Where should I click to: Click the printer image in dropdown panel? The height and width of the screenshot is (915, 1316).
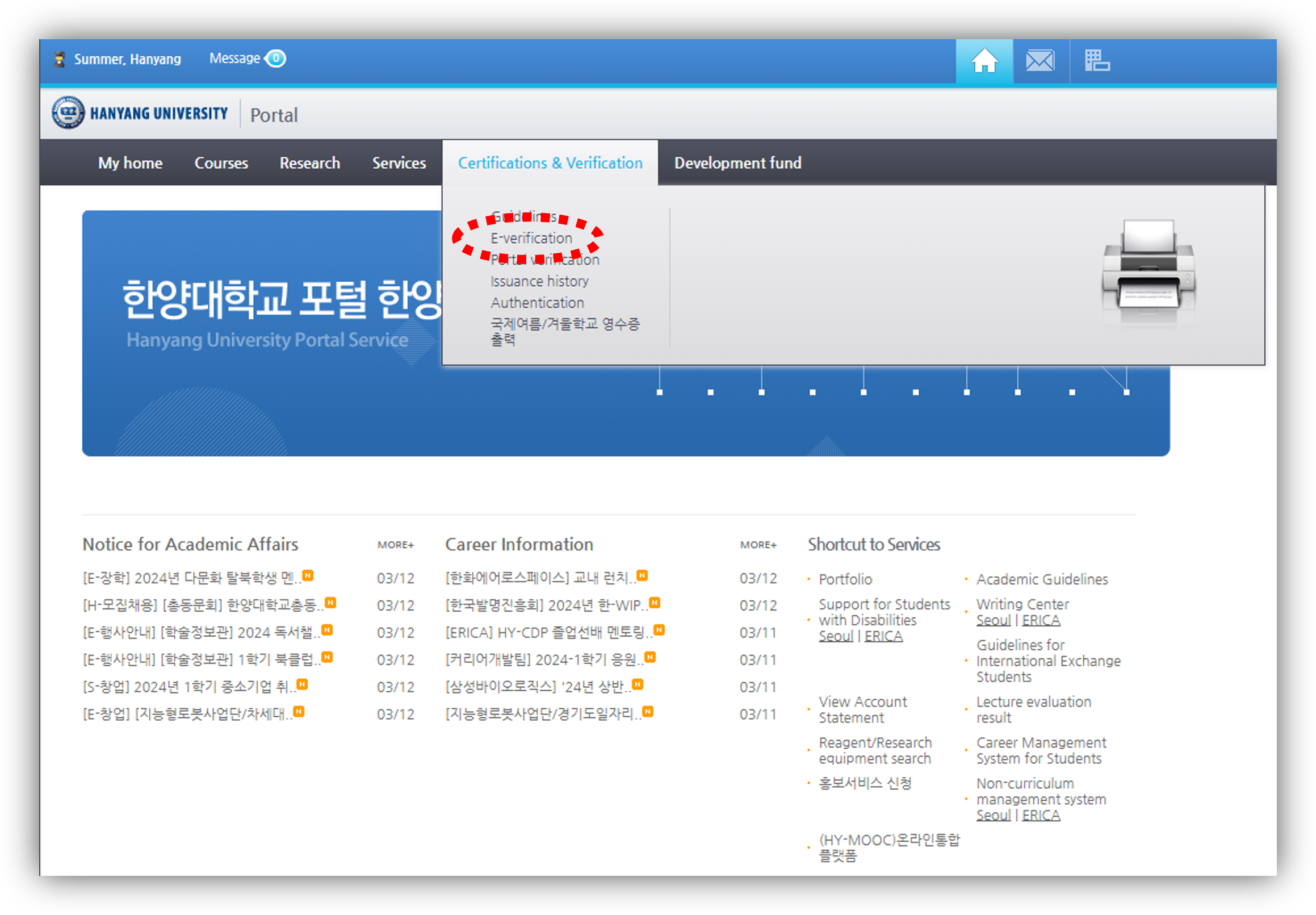(x=1148, y=267)
